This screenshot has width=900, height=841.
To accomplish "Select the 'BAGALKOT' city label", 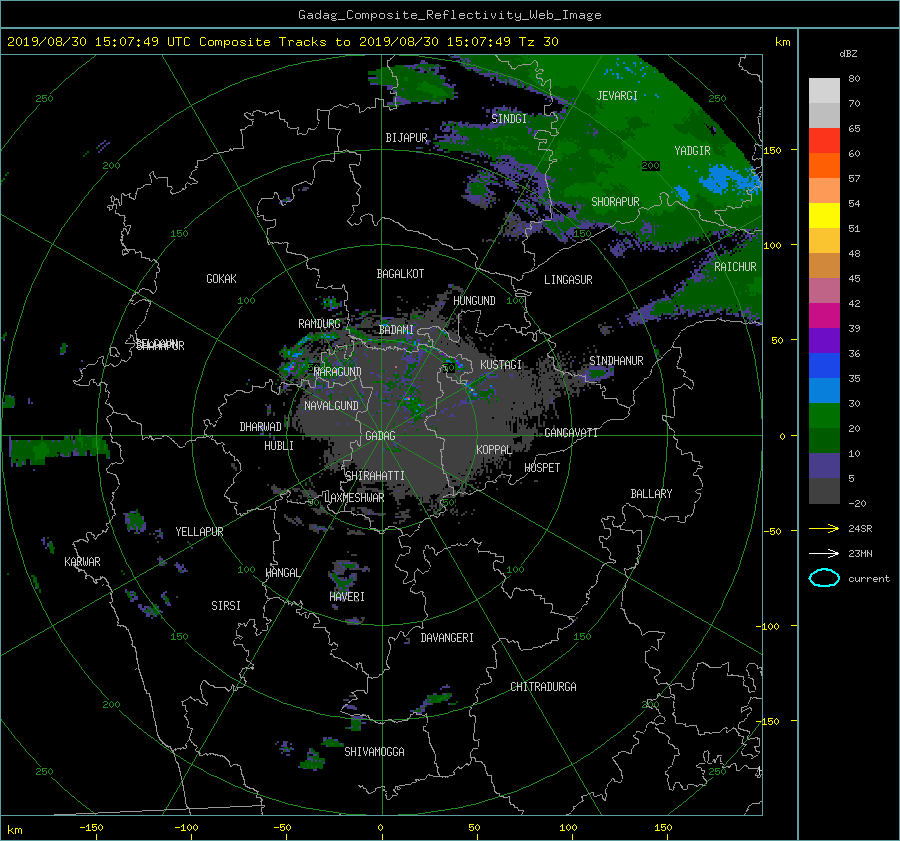I will coord(400,274).
